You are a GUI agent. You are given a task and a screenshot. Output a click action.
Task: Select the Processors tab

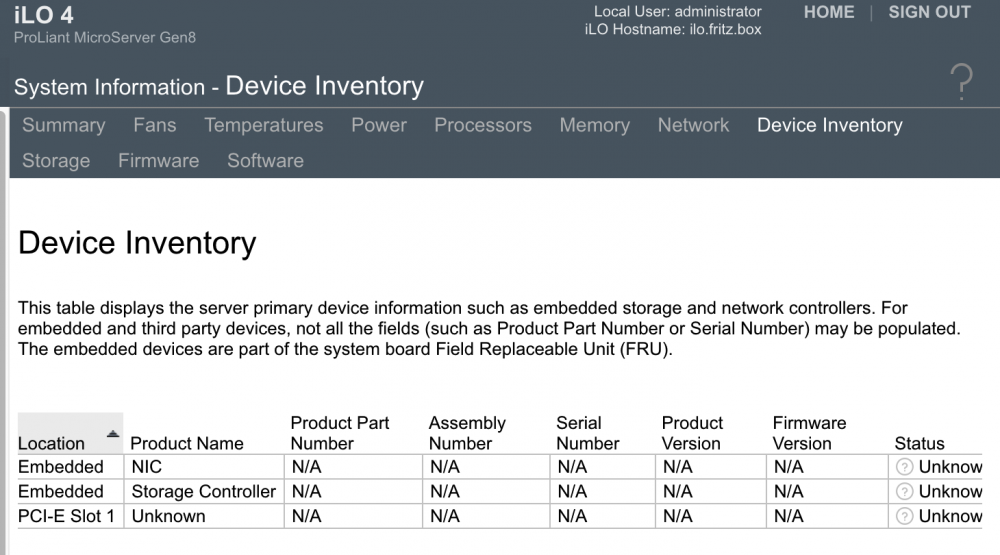click(x=483, y=125)
